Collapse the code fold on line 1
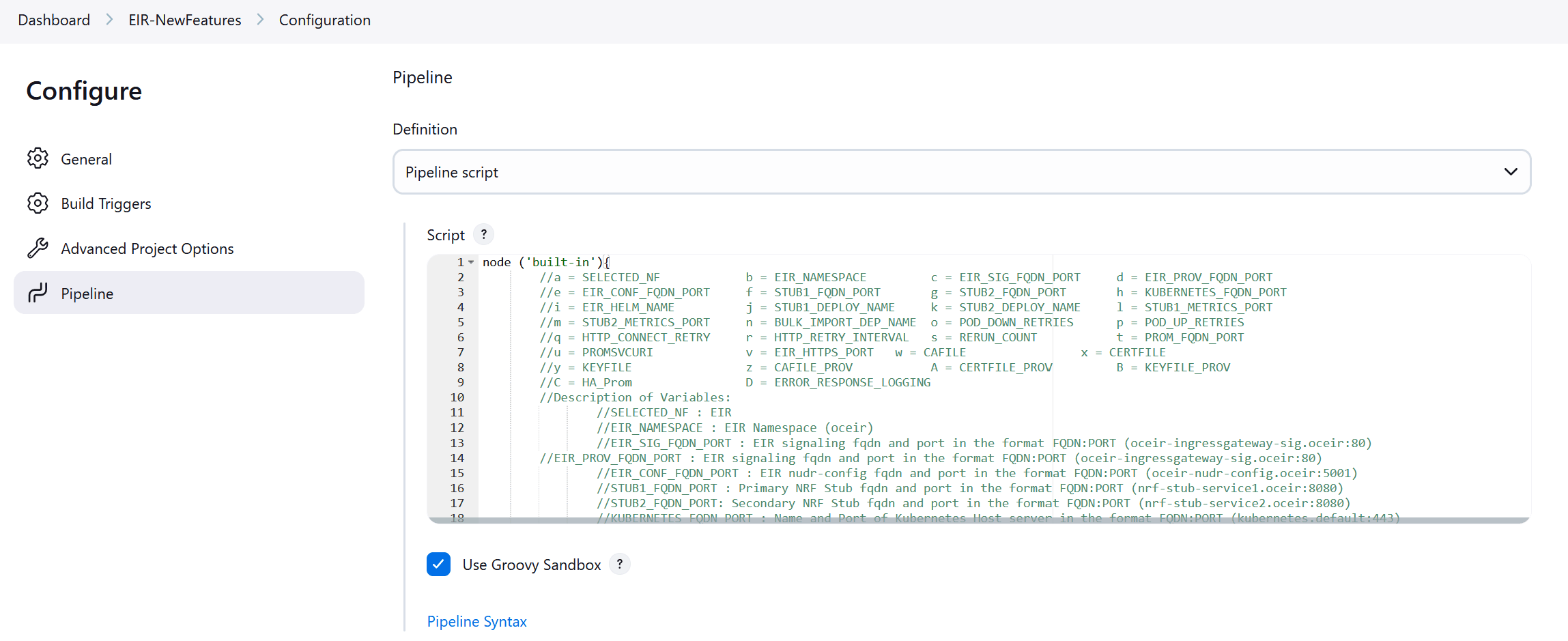 [x=472, y=261]
